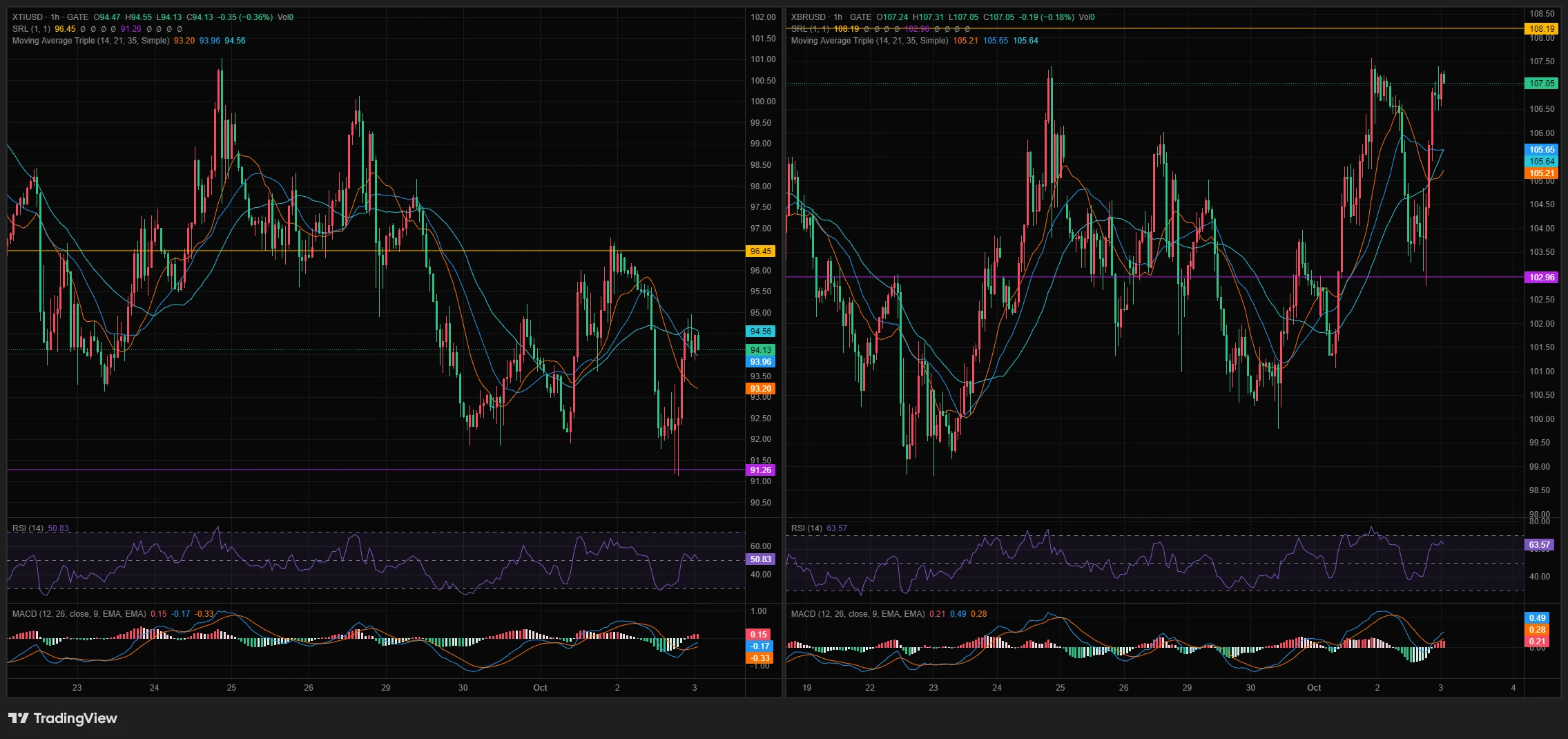
Task: Open Moving Average Triple legend on XTIUSD chart
Action: [x=90, y=41]
